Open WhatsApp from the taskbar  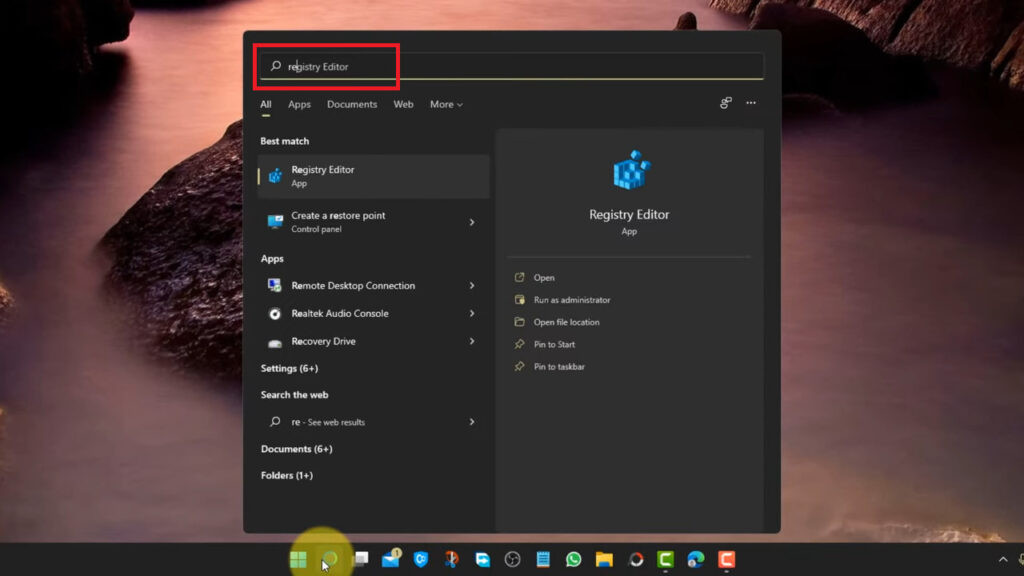[575, 560]
